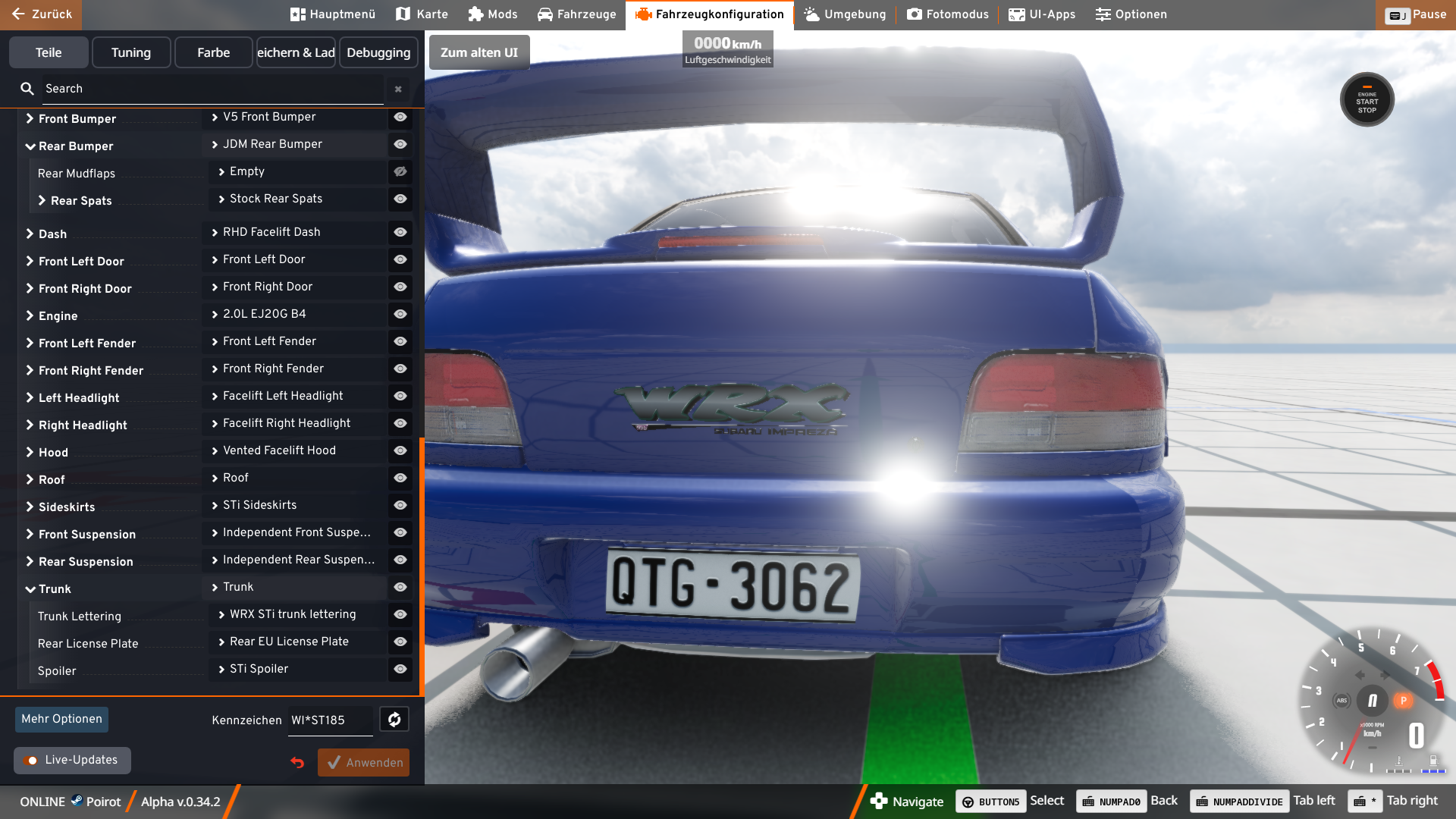Open the Mods puzzle menu
1456x819 pixels.
(x=492, y=14)
